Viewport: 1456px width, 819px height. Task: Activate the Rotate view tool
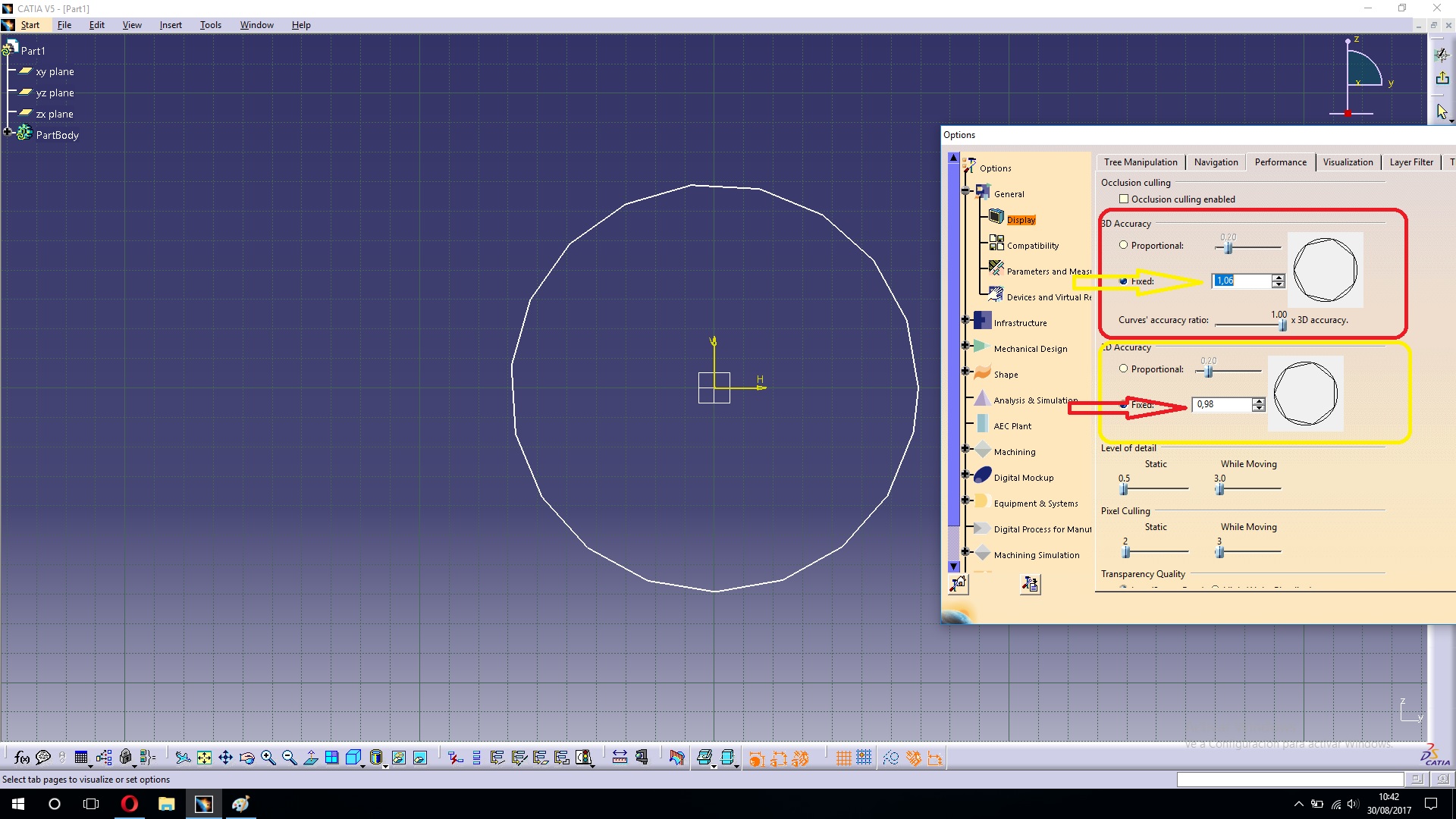click(246, 757)
